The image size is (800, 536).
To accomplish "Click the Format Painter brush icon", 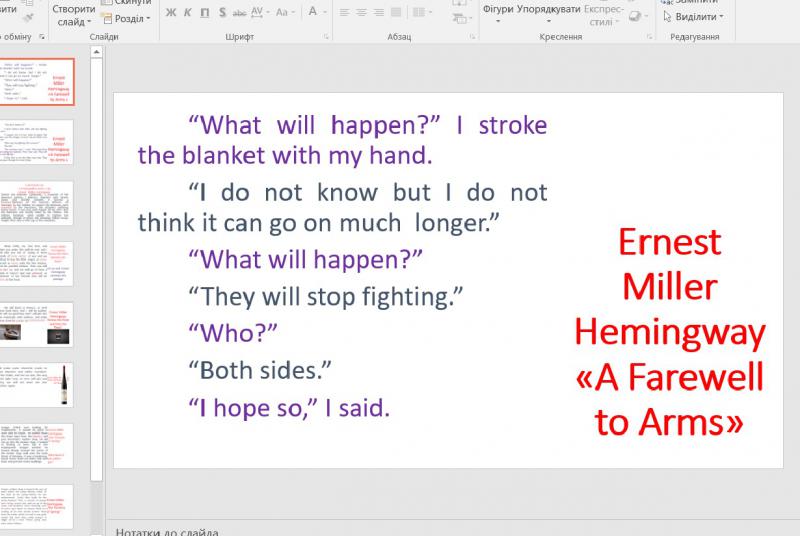I will (29, 17).
